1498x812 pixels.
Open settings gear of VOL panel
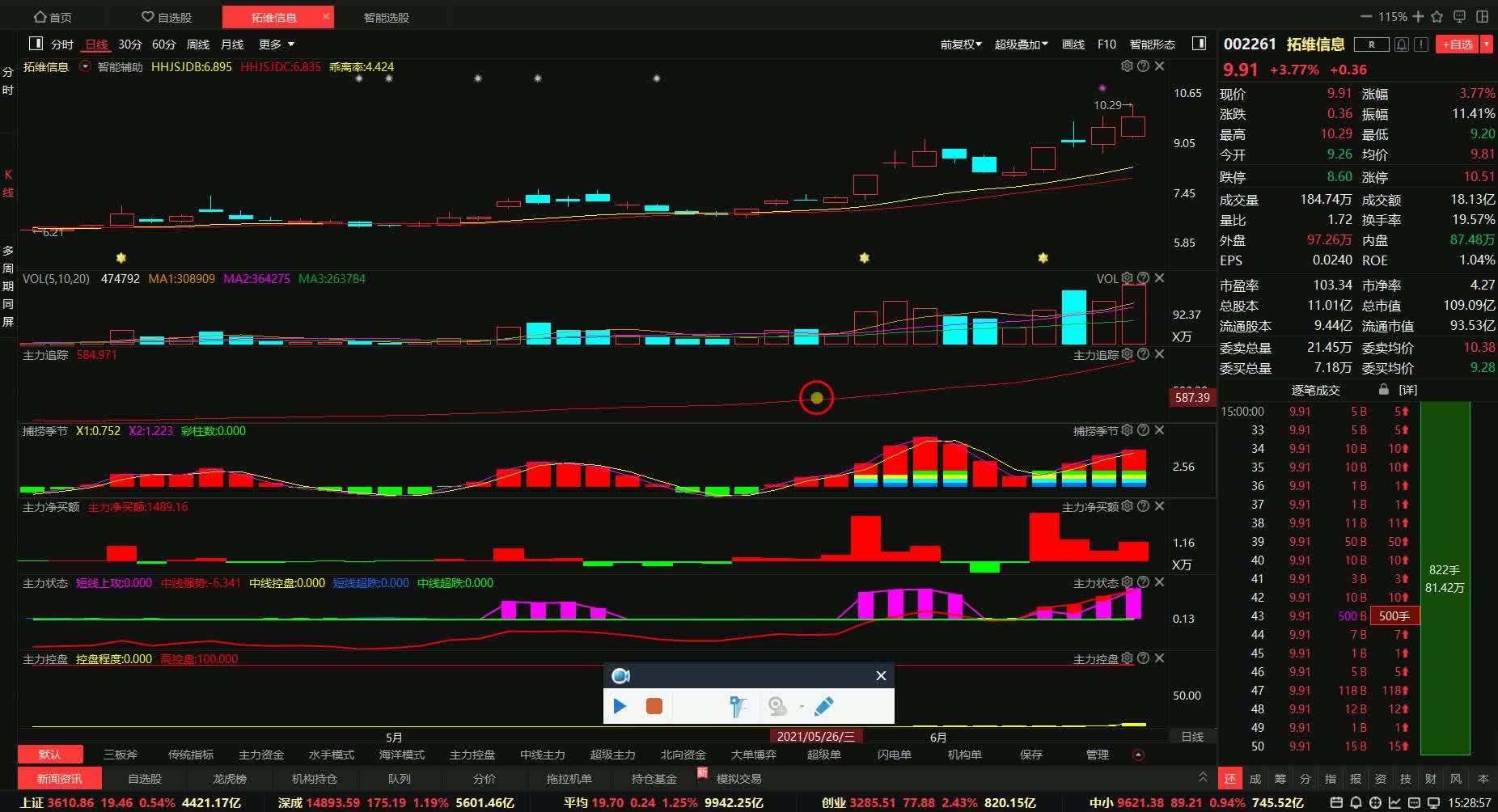pyautogui.click(x=1127, y=278)
